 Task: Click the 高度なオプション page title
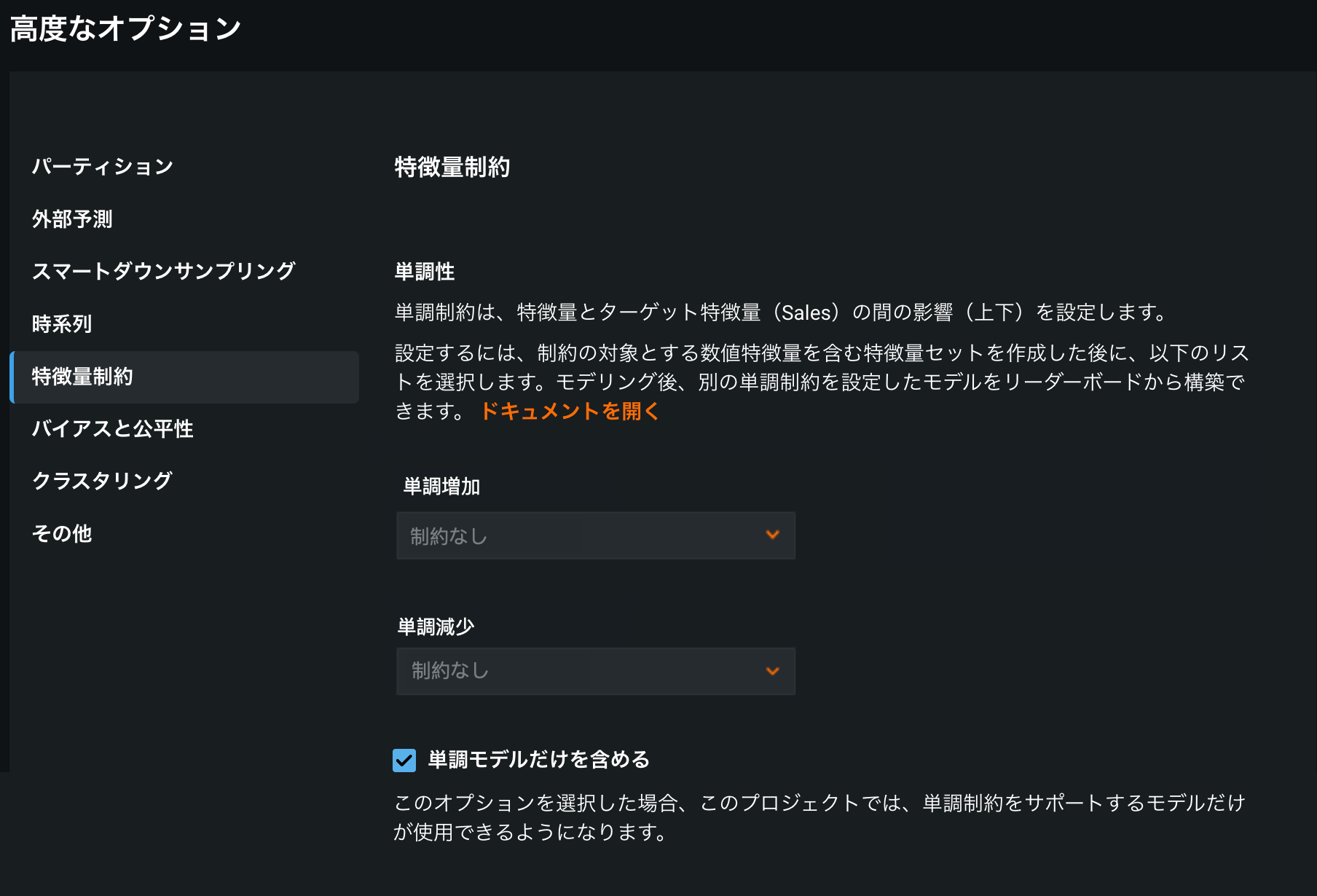(125, 29)
